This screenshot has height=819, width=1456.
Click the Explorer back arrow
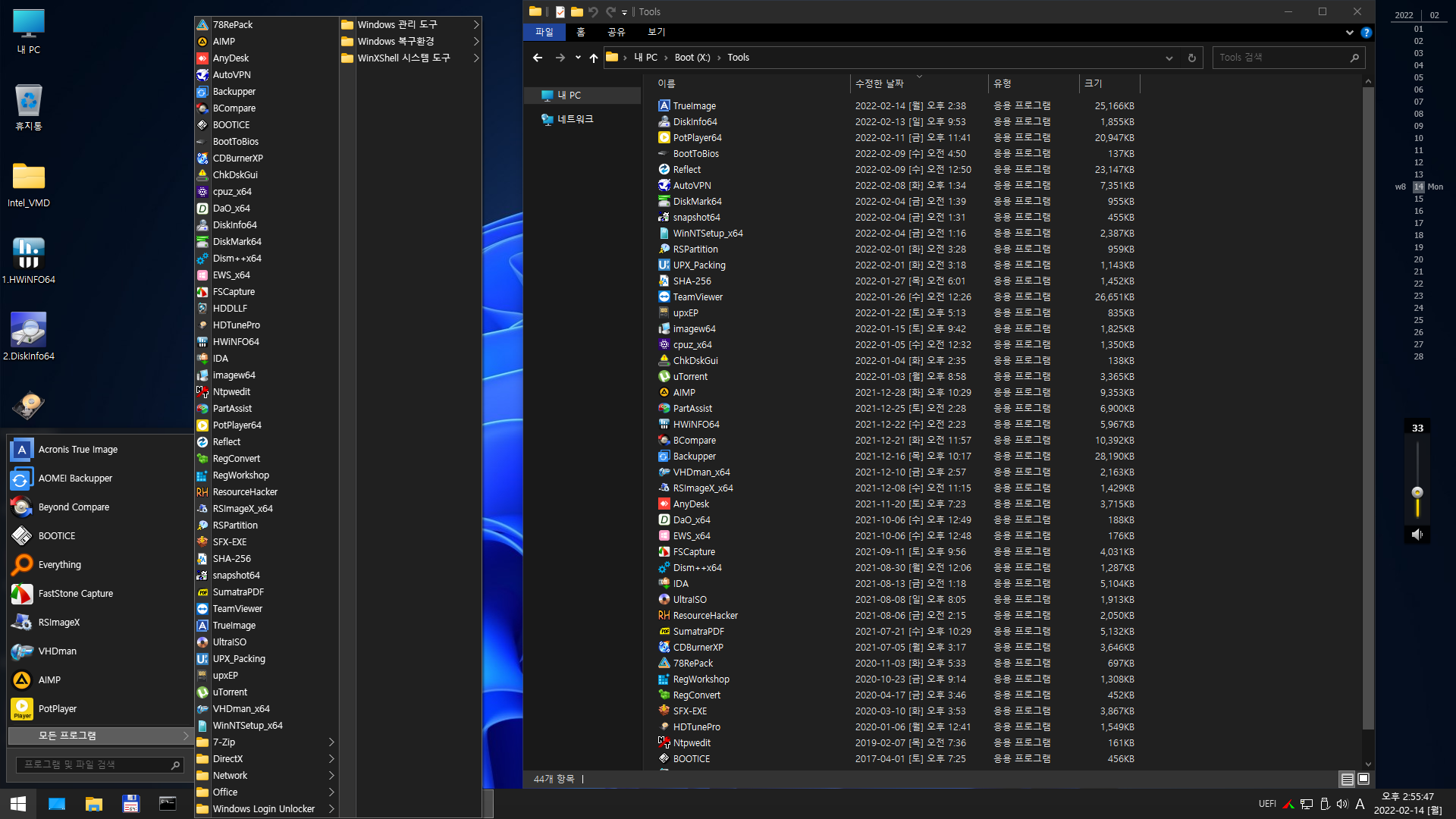pos(538,58)
